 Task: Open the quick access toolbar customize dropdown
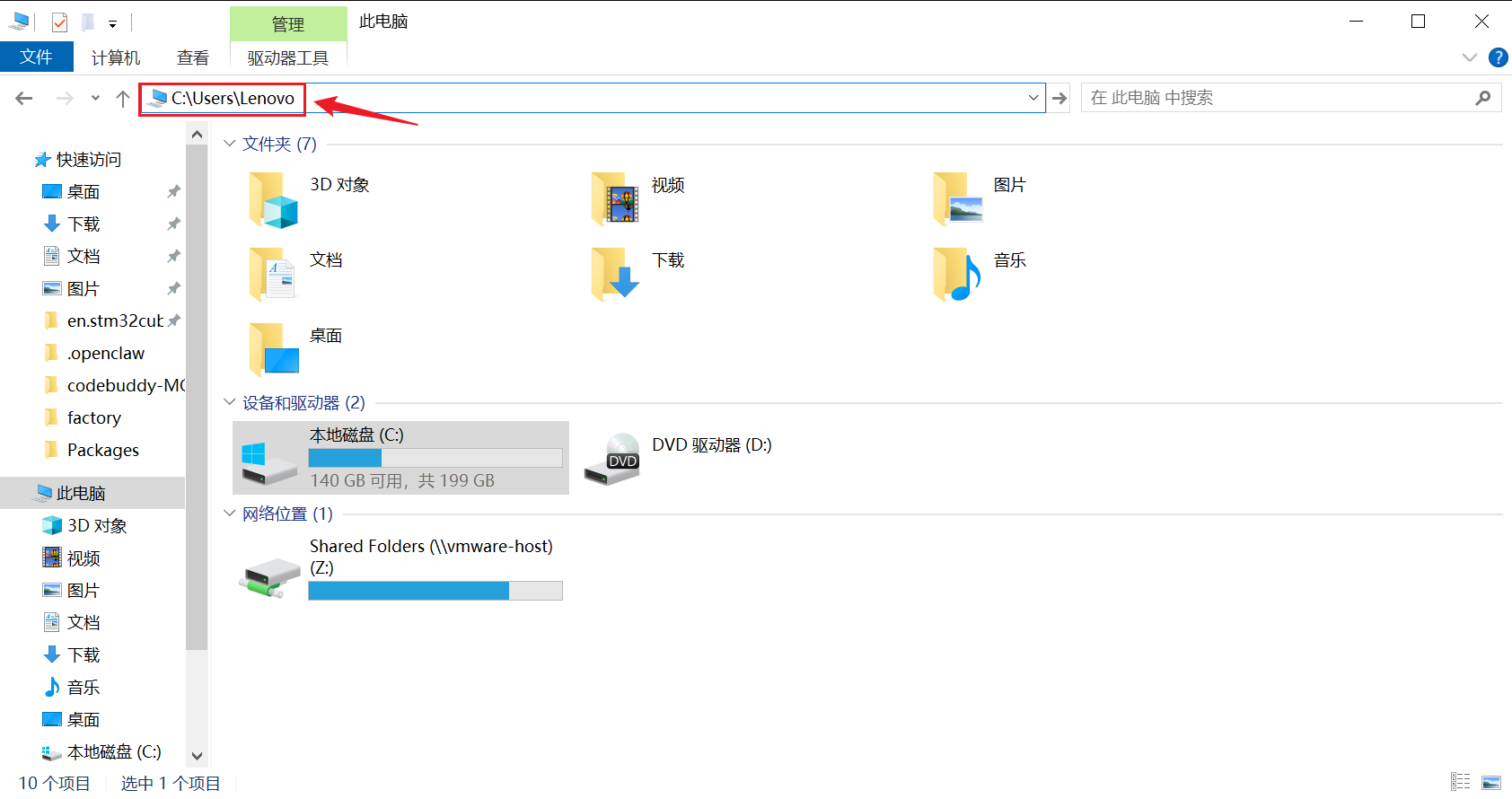click(112, 23)
